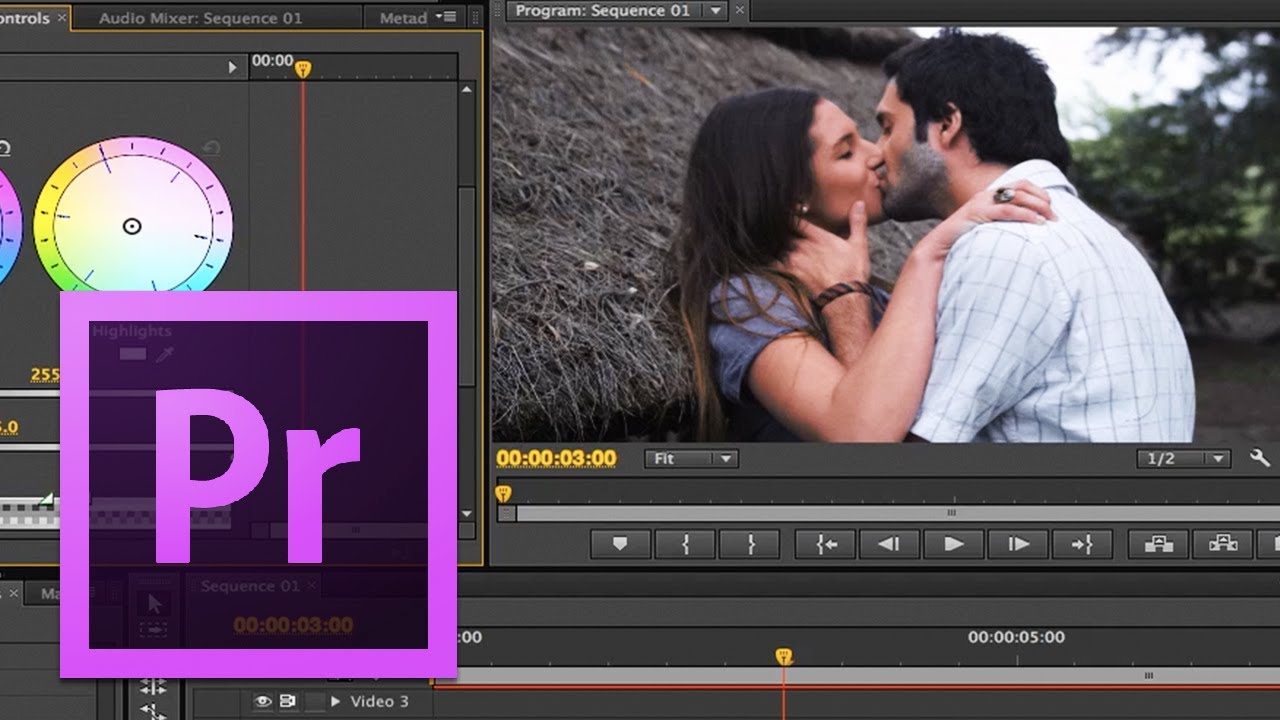1280x720 pixels.
Task: Jump to In point
Action: [x=826, y=544]
